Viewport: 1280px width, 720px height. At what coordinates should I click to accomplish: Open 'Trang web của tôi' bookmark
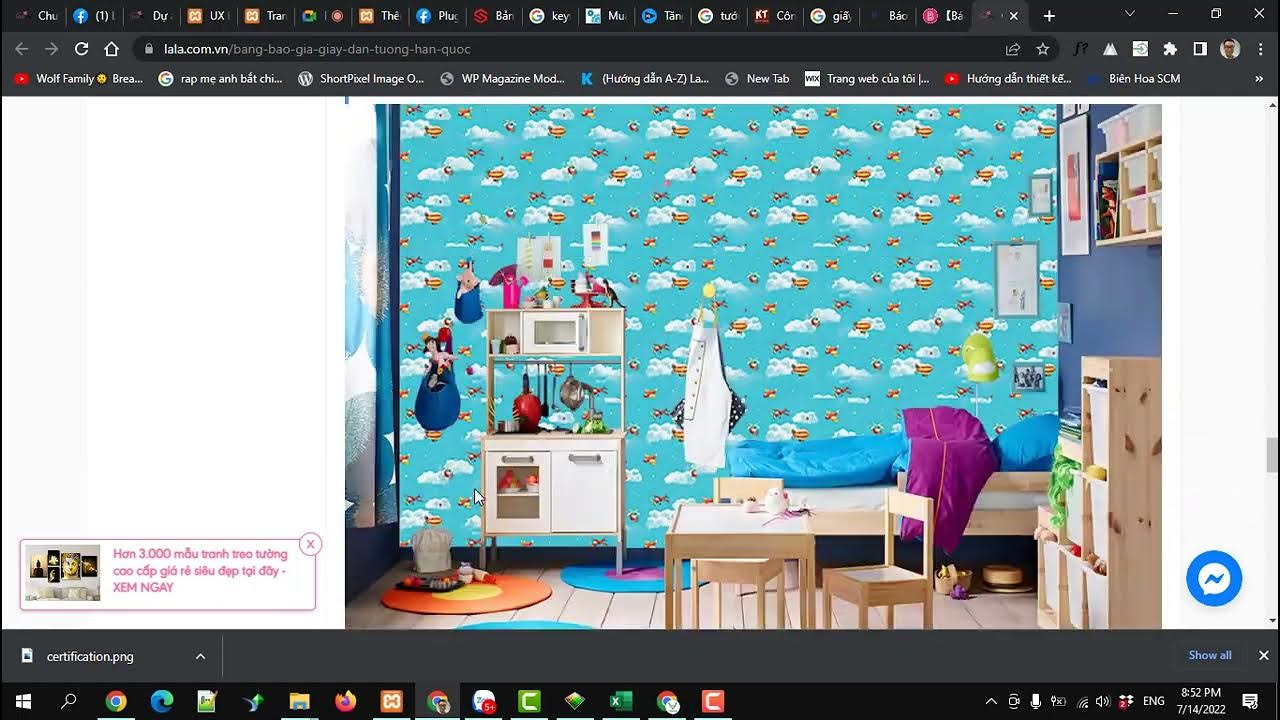click(867, 78)
